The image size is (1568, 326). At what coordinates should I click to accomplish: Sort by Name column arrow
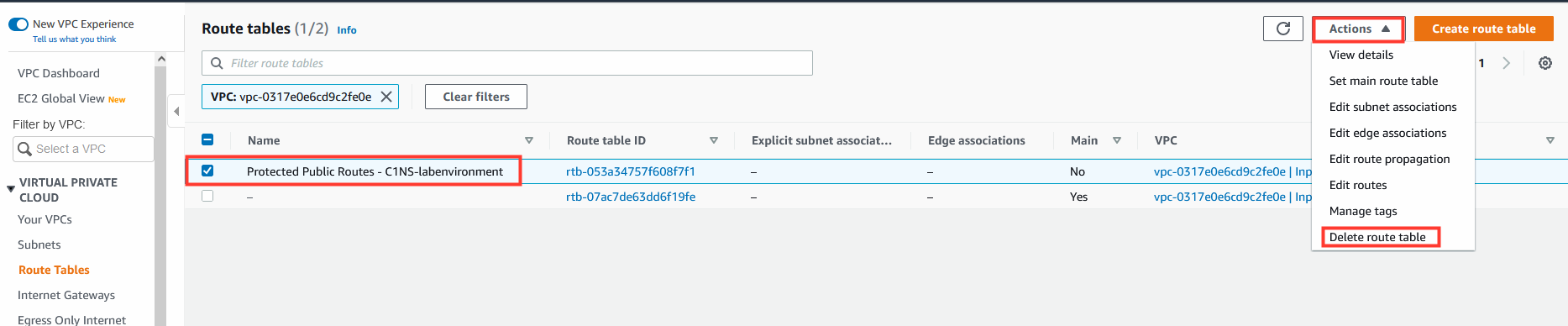(529, 140)
